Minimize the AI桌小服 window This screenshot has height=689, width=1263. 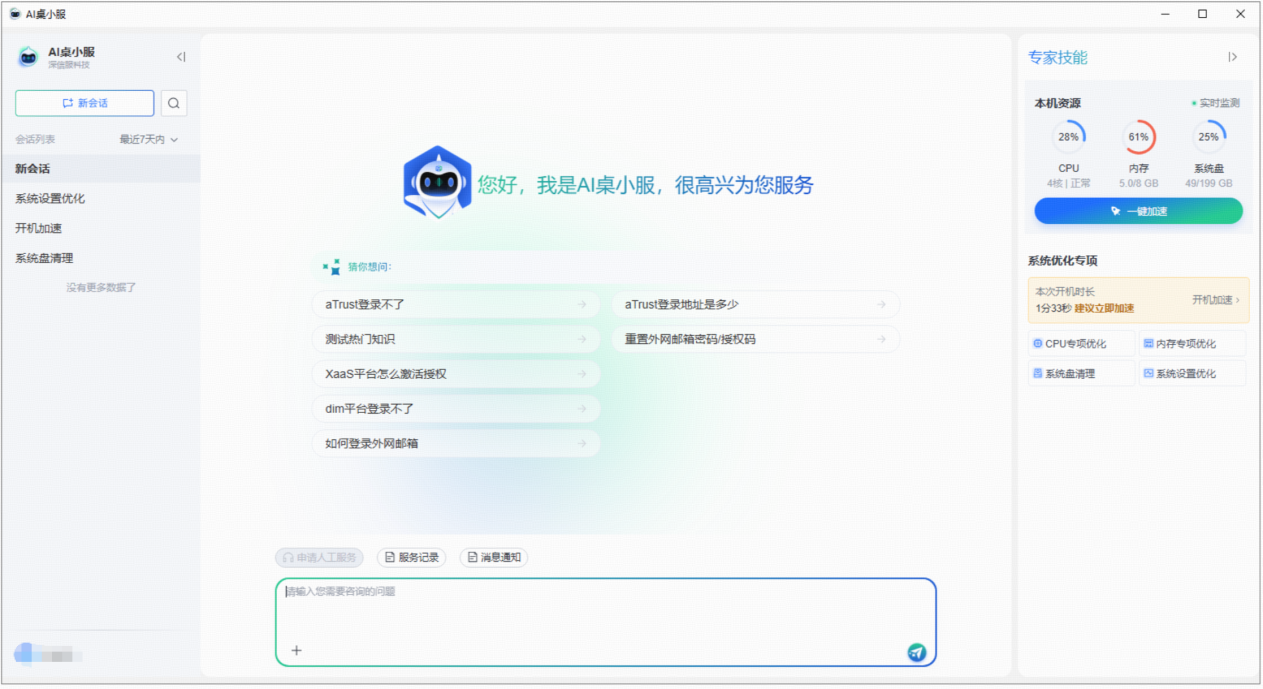pos(1166,14)
